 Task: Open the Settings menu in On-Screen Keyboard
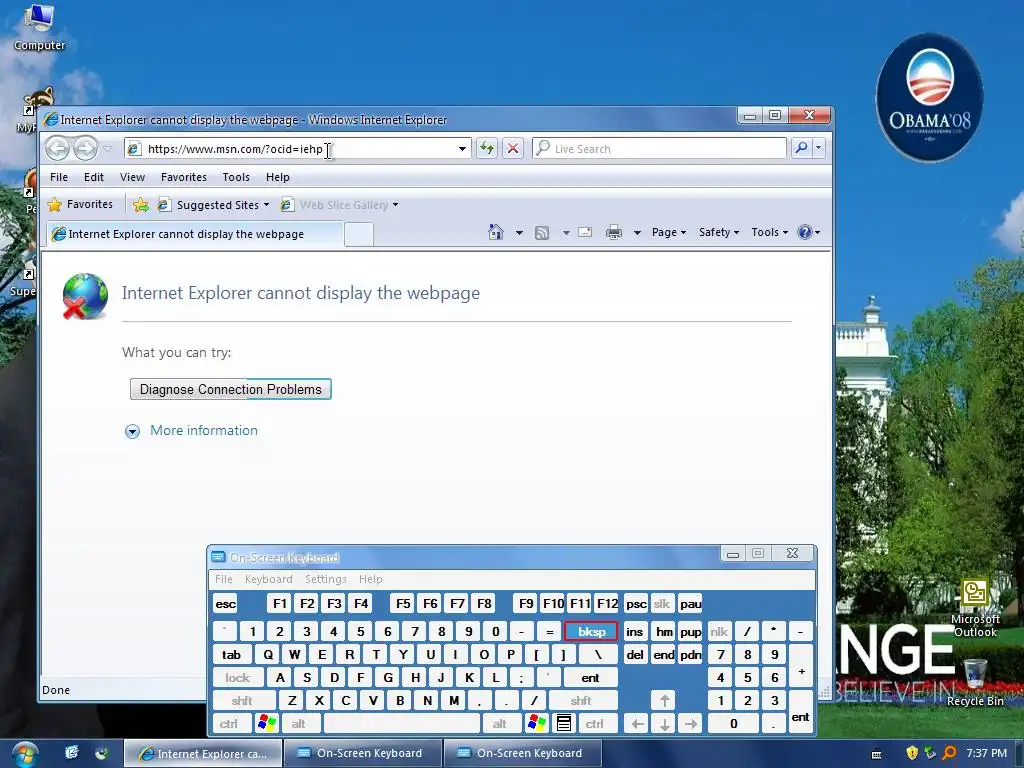tap(325, 579)
